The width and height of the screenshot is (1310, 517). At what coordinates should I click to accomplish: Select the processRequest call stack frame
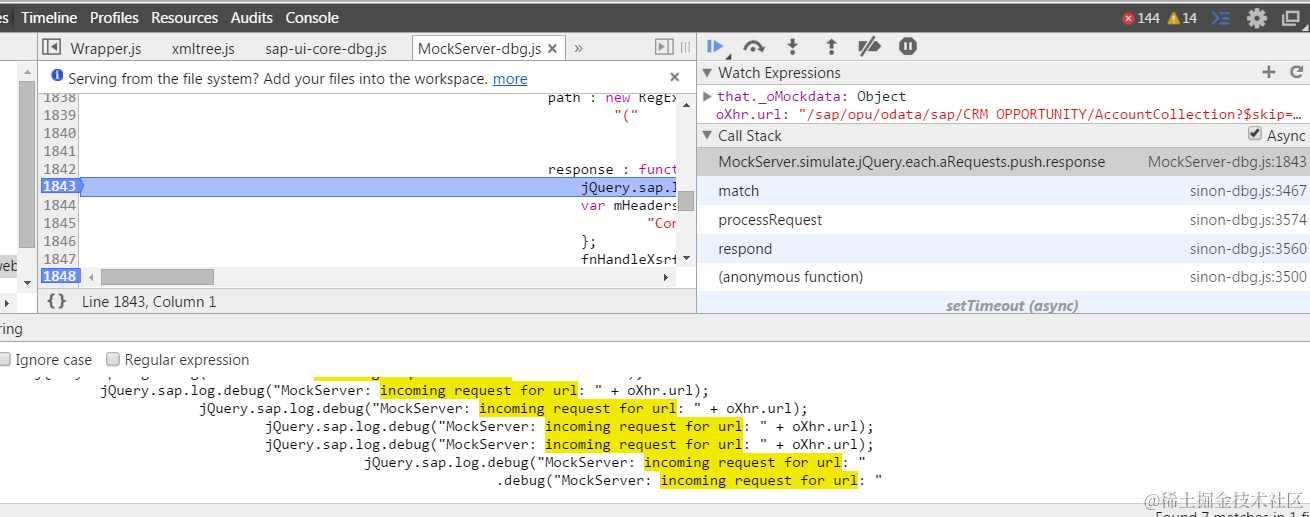1003,220
